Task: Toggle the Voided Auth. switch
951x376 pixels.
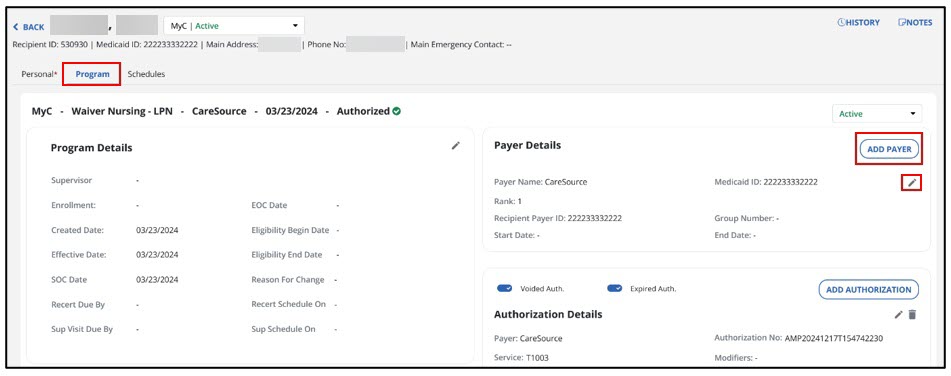Action: [505, 289]
